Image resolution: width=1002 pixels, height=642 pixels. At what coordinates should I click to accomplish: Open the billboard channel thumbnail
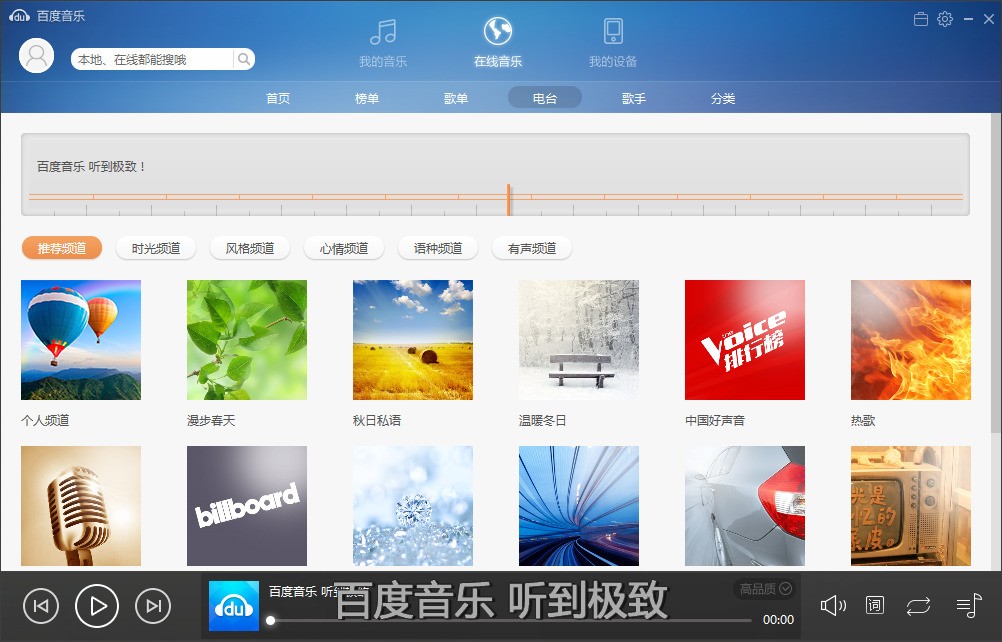pos(247,506)
